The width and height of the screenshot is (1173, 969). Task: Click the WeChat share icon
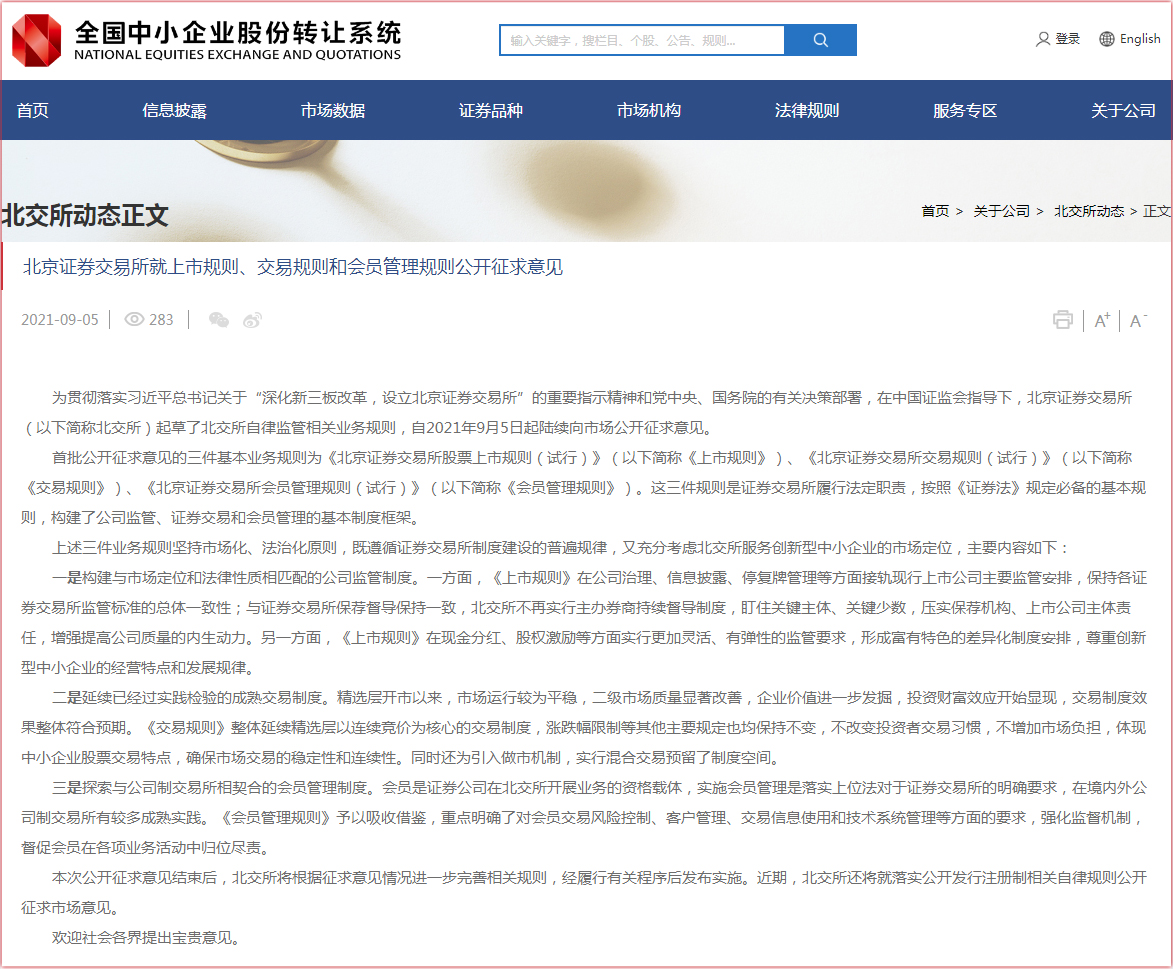219,320
